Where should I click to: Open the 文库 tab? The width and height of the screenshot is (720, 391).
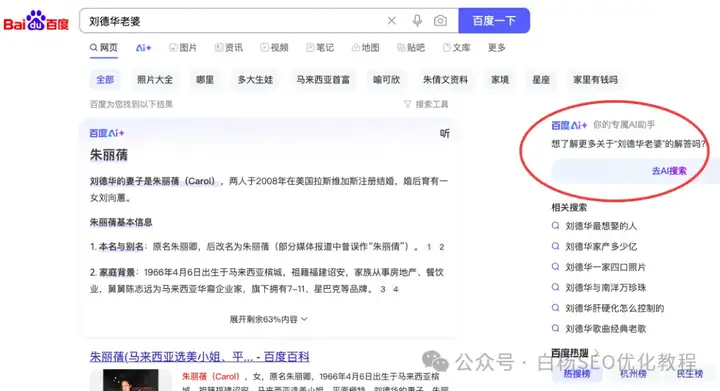456,48
